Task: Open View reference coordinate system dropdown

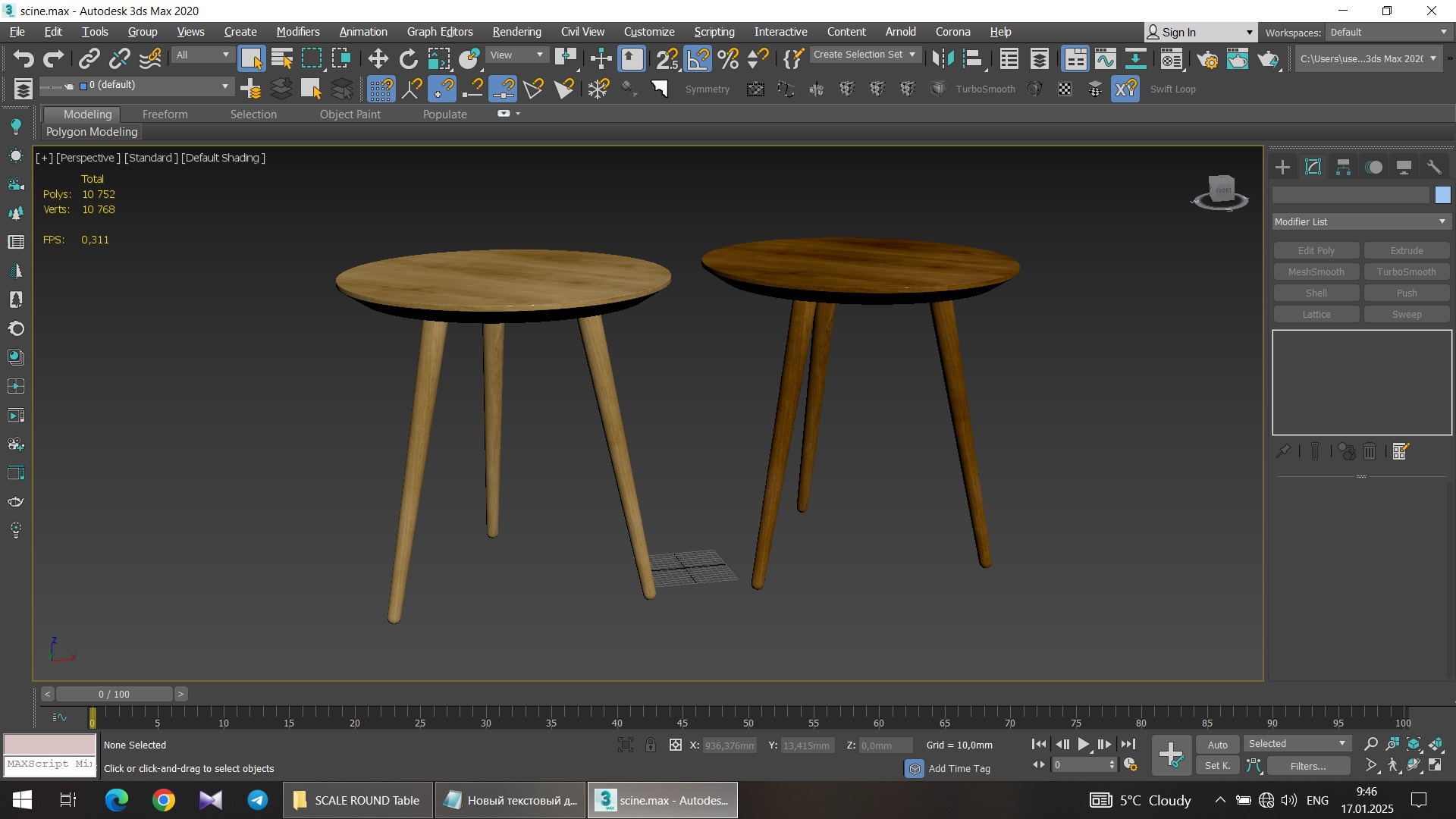Action: tap(517, 55)
